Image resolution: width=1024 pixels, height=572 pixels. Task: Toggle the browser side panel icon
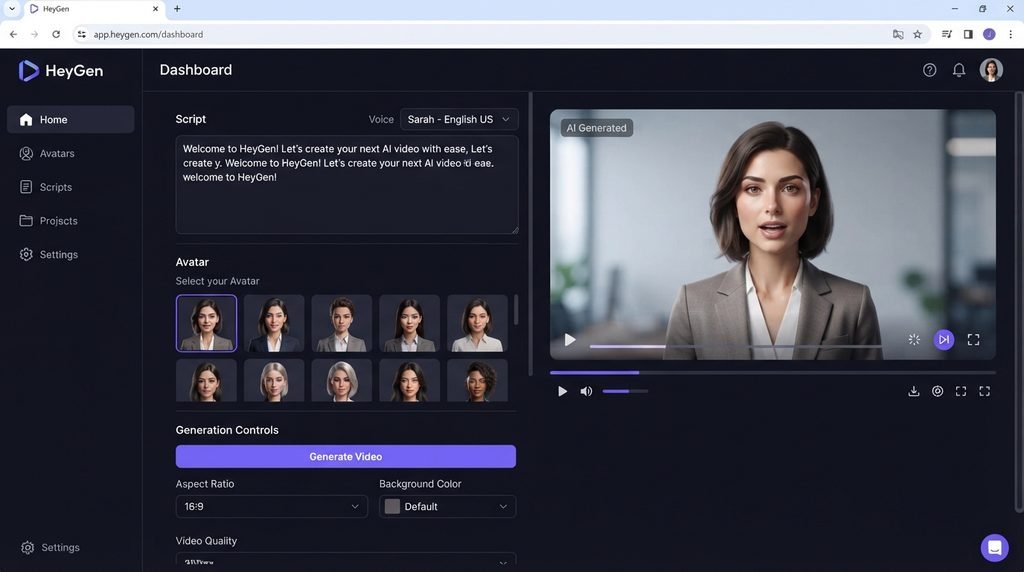[x=968, y=34]
